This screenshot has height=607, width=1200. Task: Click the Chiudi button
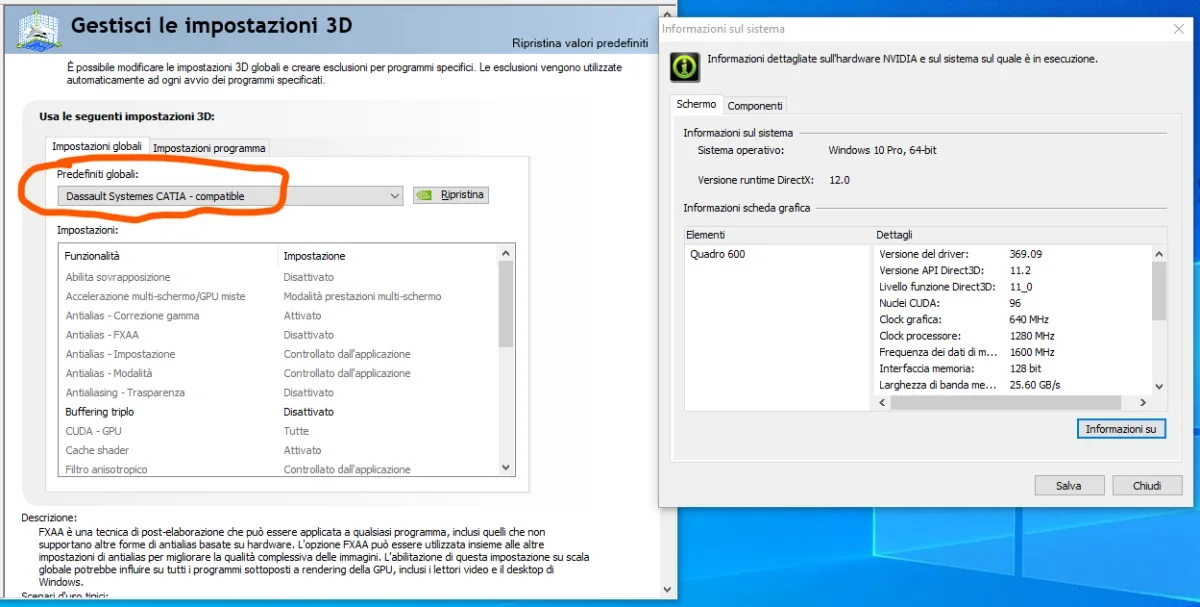pos(1147,486)
